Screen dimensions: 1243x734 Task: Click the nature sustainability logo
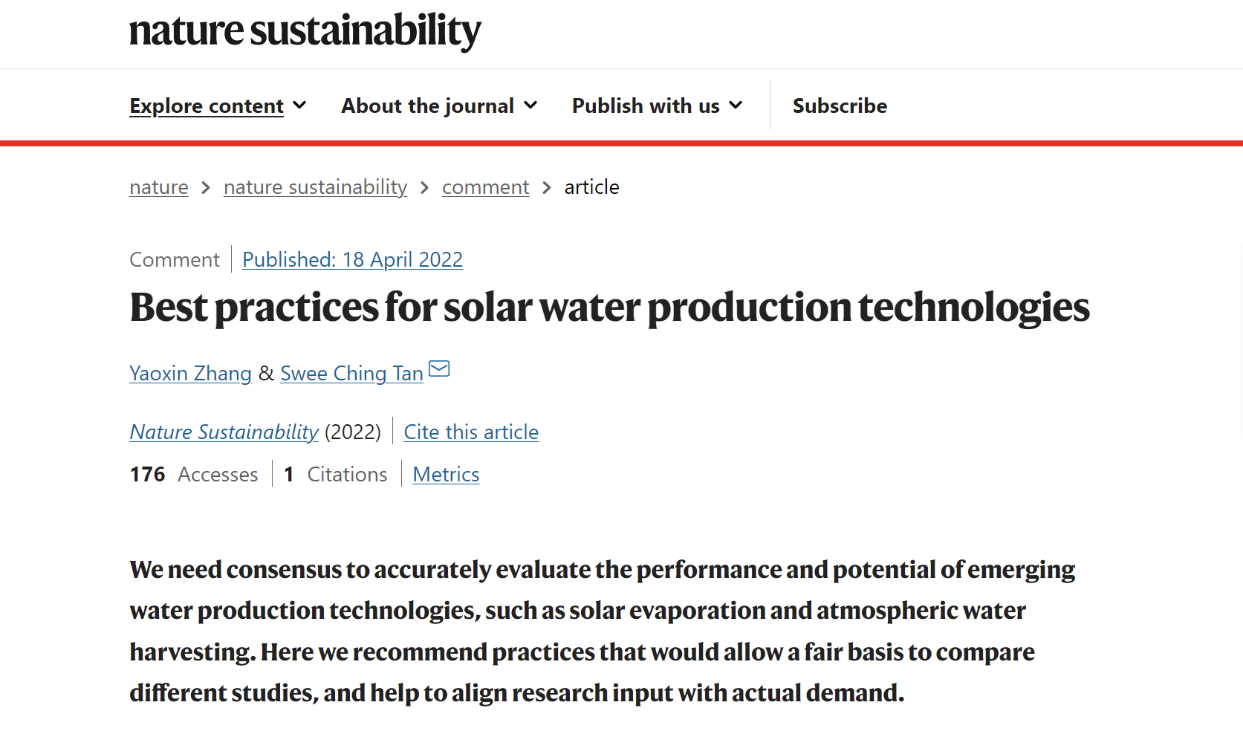point(305,31)
